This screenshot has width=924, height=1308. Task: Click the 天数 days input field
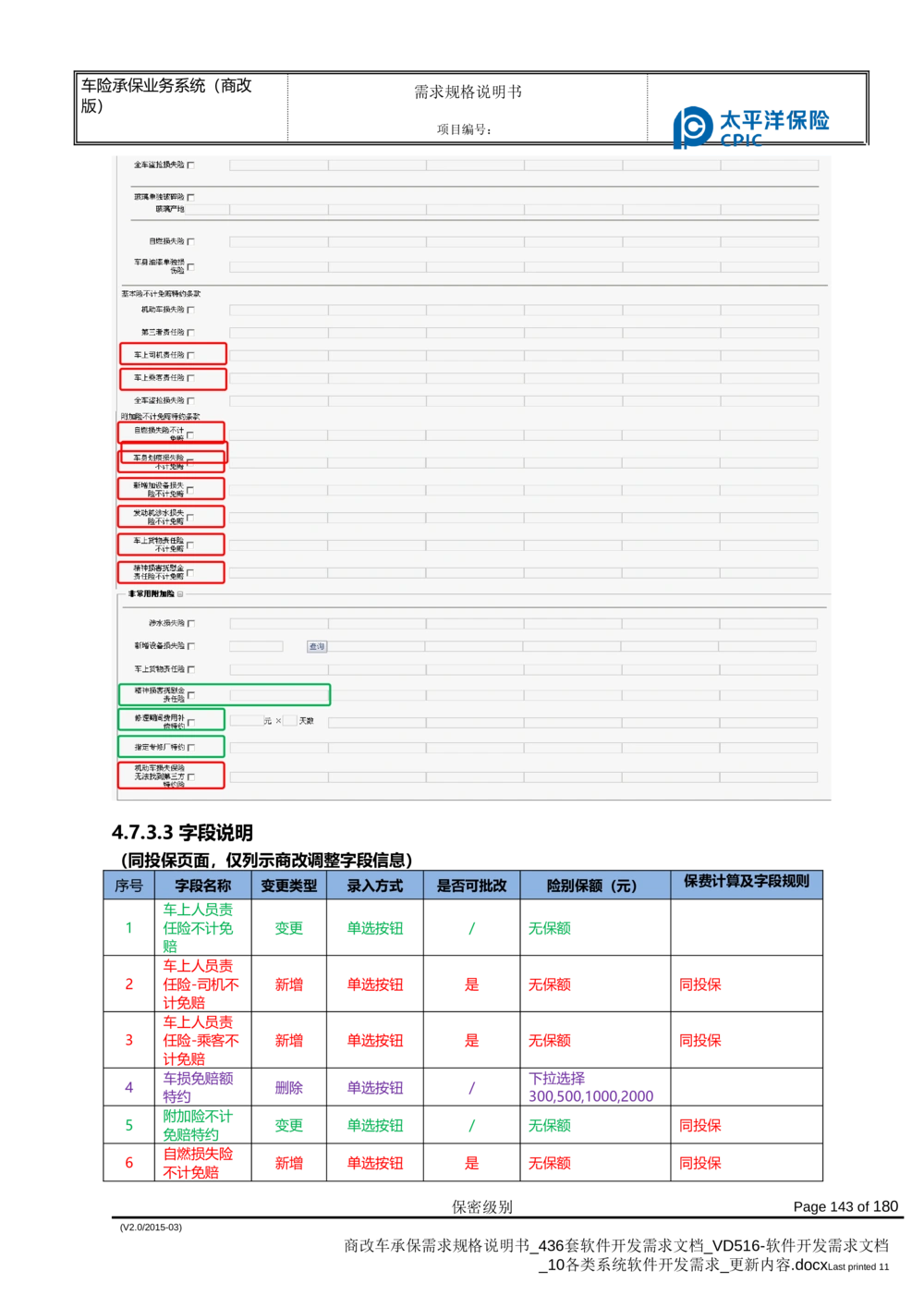[x=289, y=721]
